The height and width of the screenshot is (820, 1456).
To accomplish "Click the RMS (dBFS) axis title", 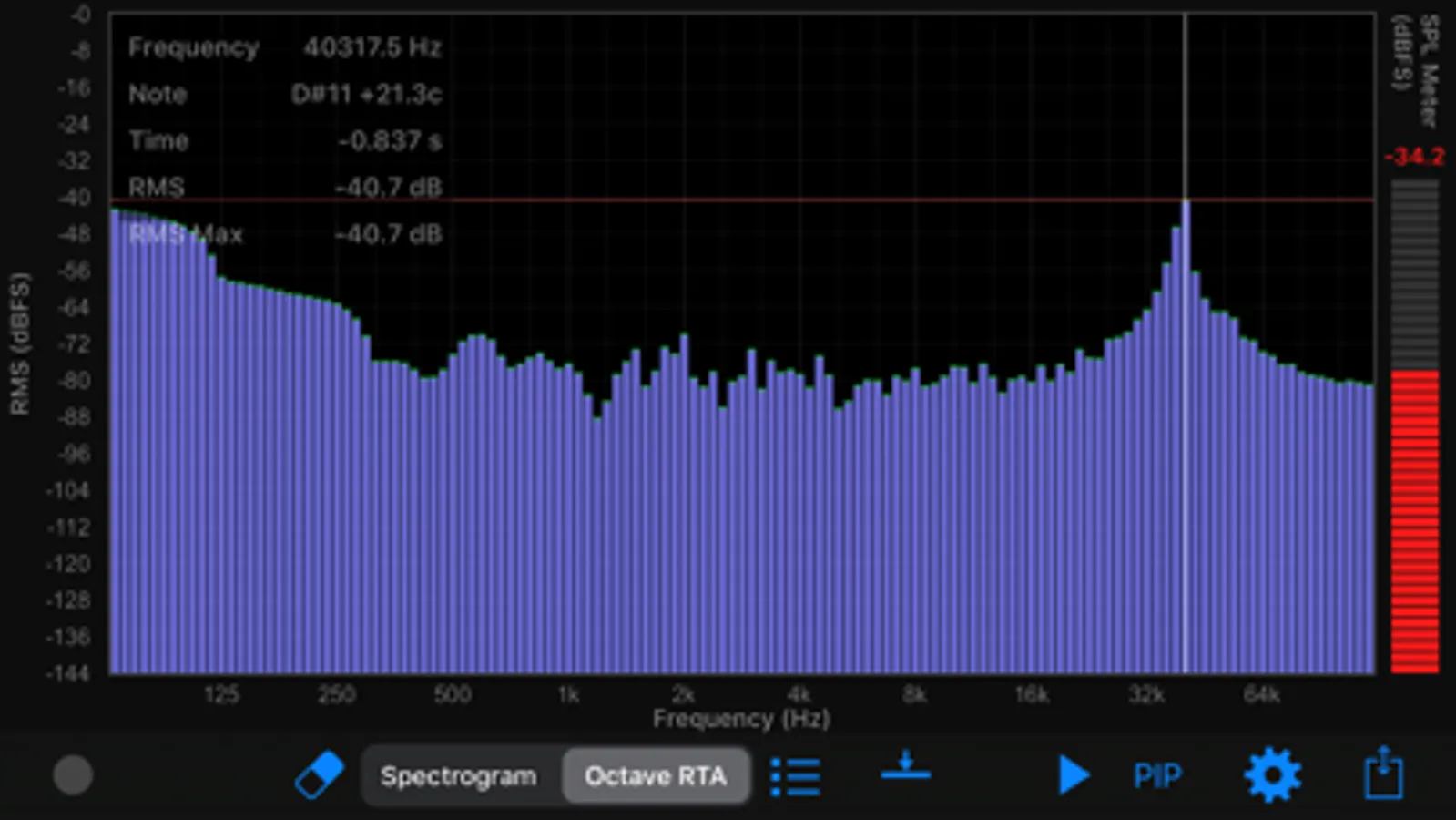I will 20,343.
